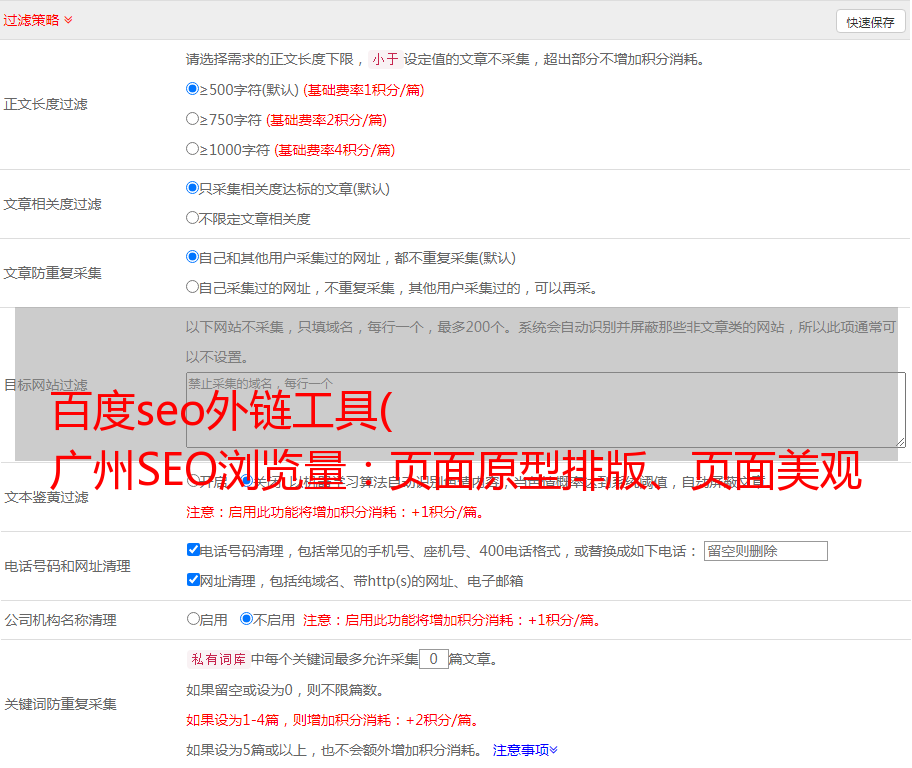Select 自己和其他用户采集过的网址都不重复采集 option
912x768 pixels.
click(193, 257)
